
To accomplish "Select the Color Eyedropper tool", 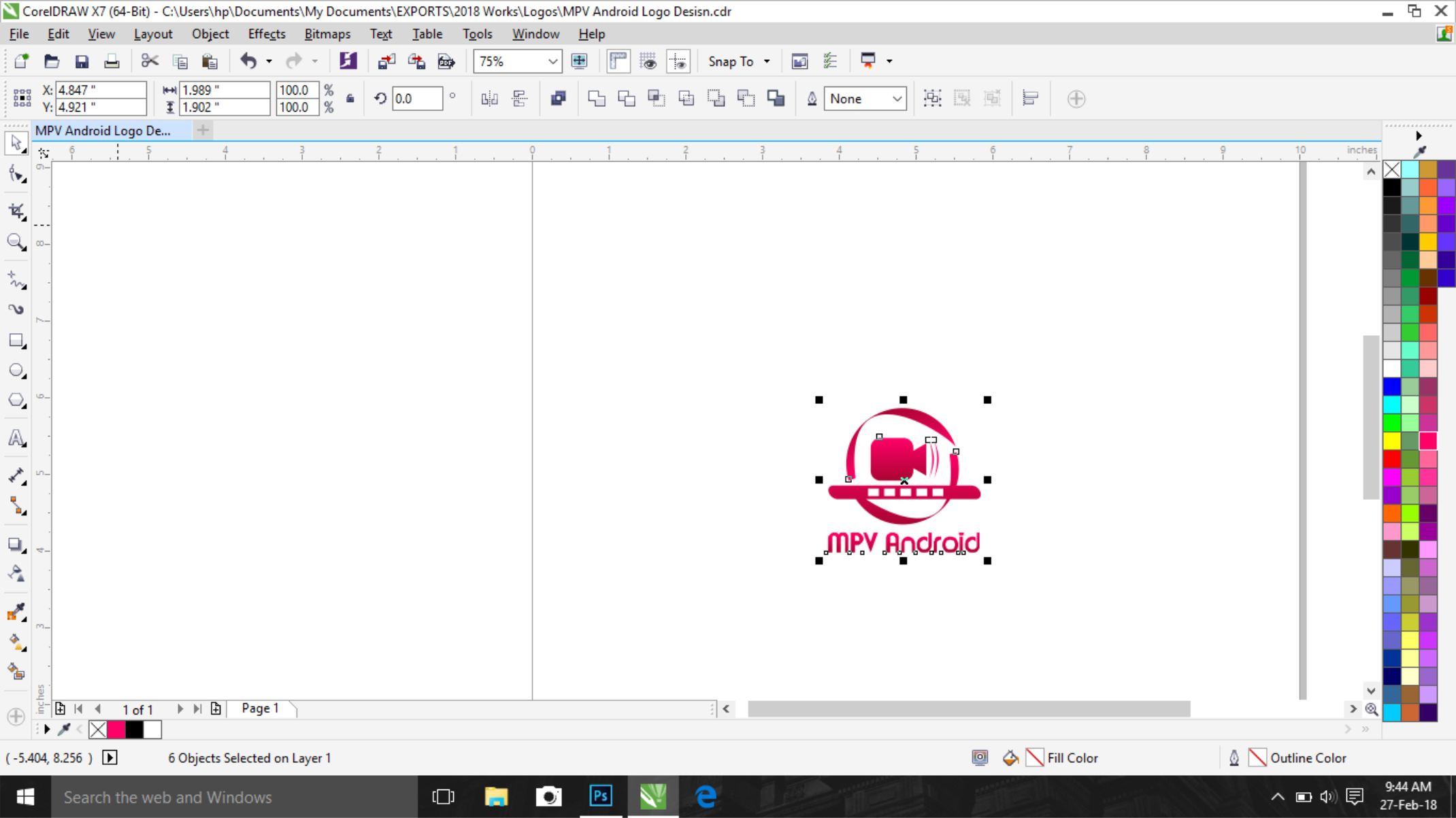I will click(16, 612).
